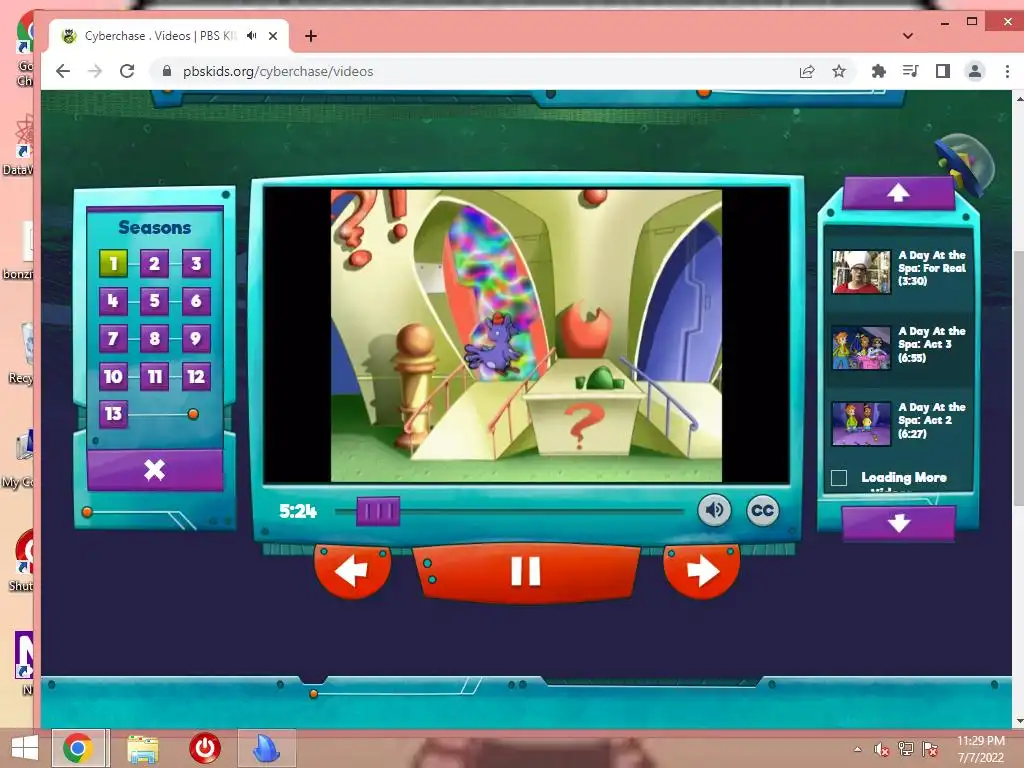
Task: Mute the video player volume
Action: (714, 510)
